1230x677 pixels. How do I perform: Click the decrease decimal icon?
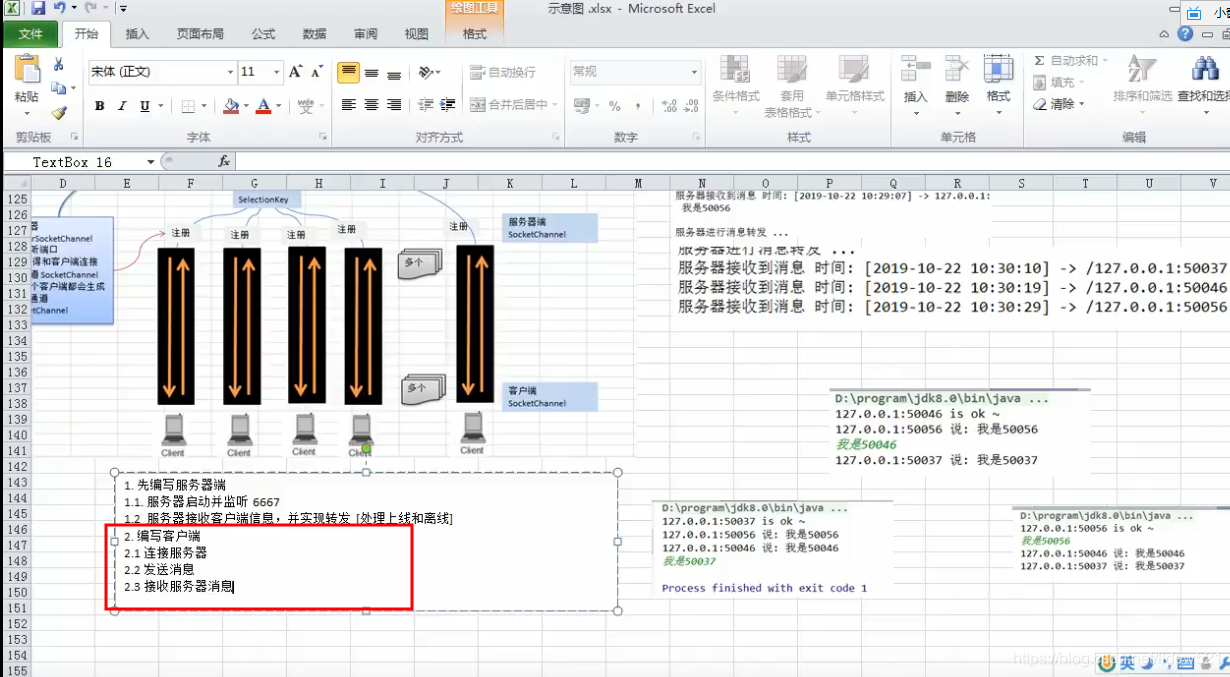pyautogui.click(x=692, y=105)
